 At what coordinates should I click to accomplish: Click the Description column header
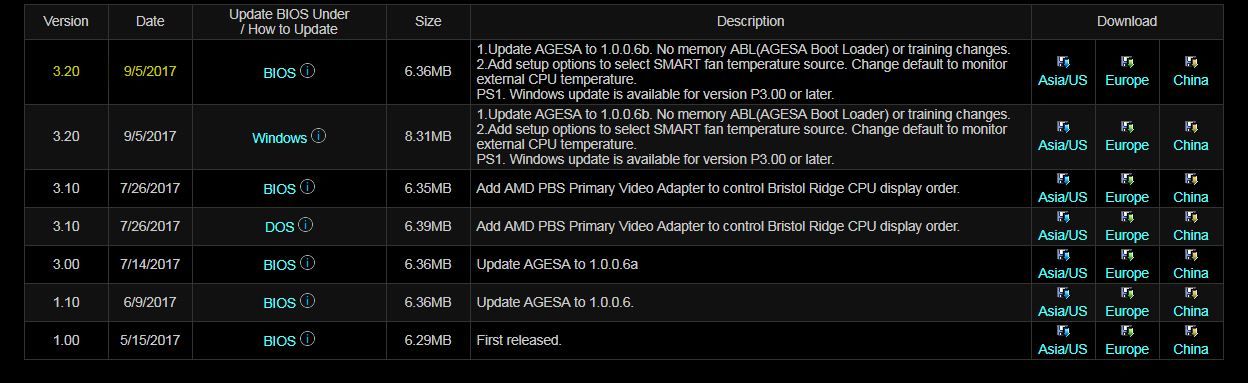pyautogui.click(x=751, y=22)
